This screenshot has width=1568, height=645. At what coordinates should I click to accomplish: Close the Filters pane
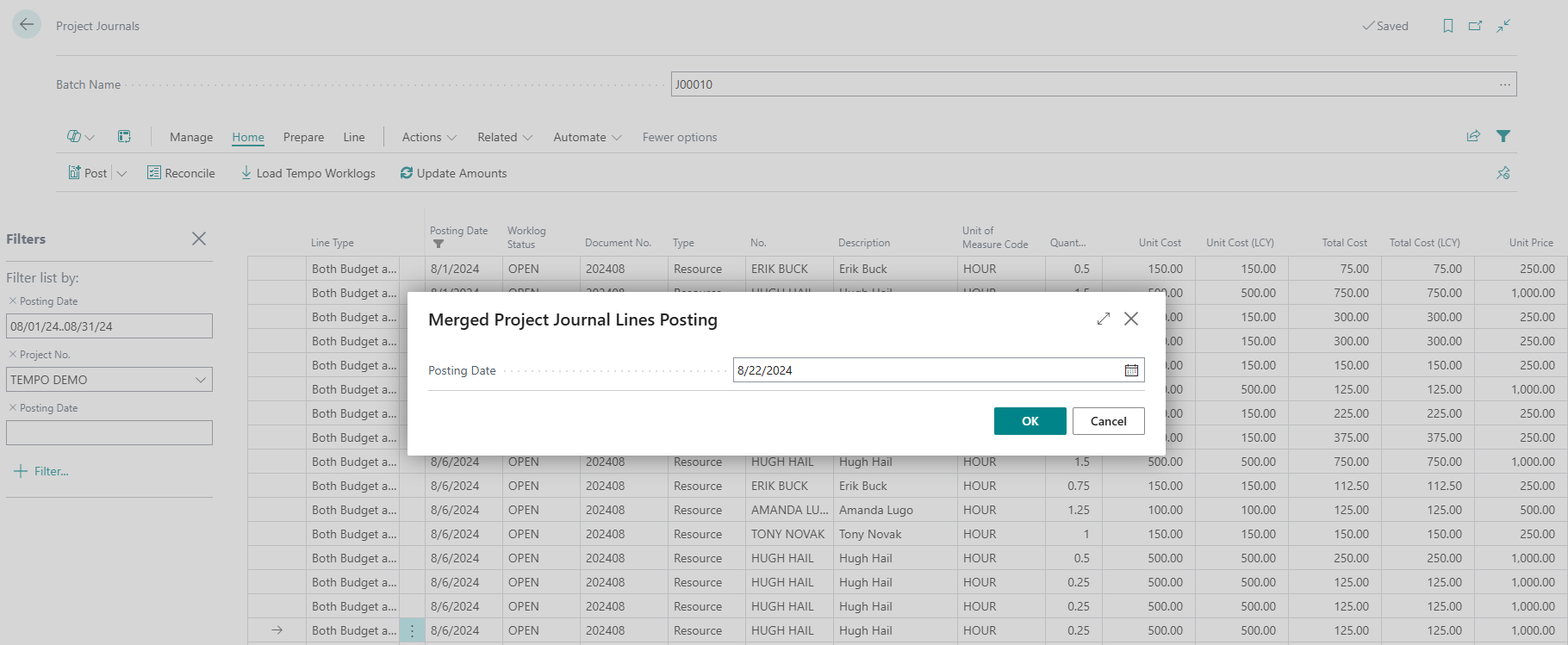199,239
